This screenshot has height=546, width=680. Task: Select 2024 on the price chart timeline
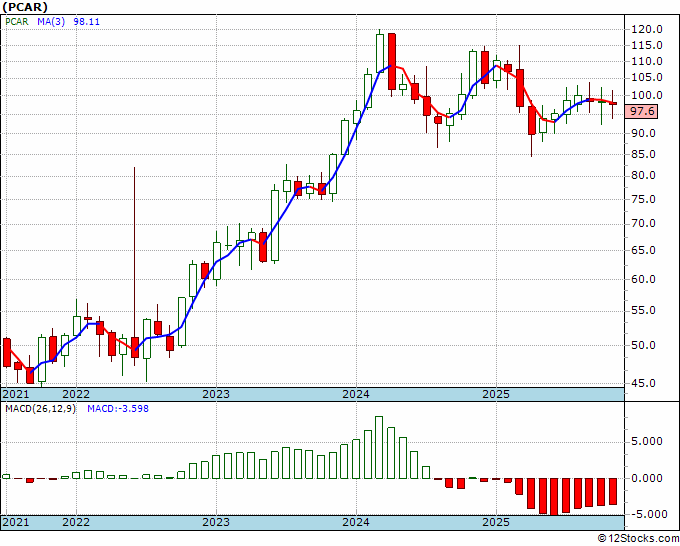click(x=356, y=394)
